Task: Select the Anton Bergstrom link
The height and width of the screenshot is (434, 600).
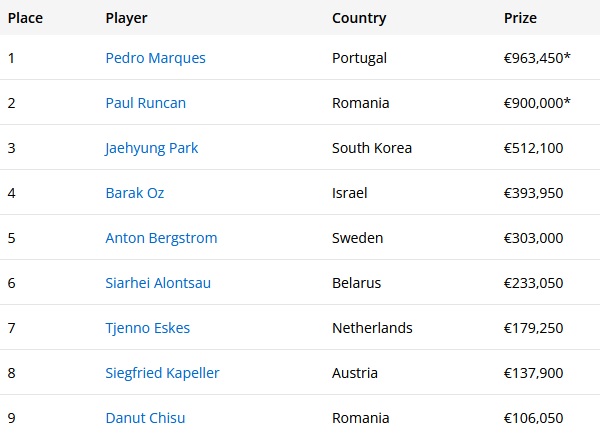Action: tap(161, 238)
